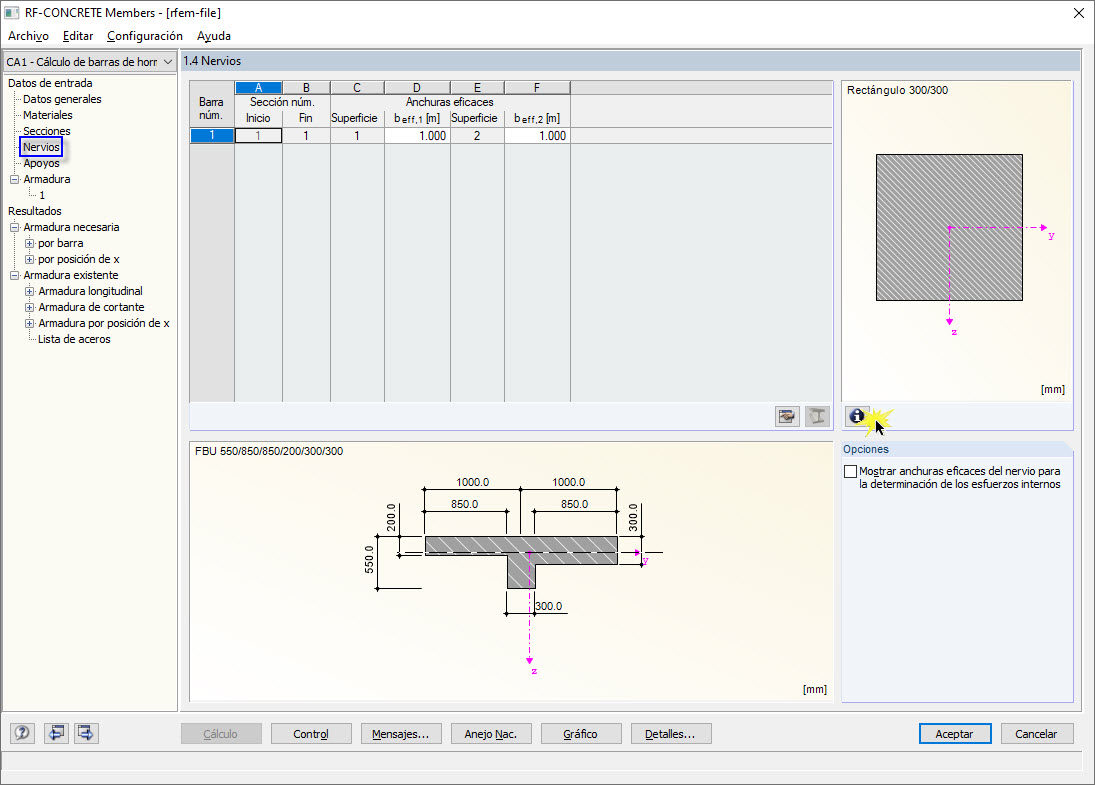
Task: Open the CA1 load case dropdown
Action: [x=165, y=61]
